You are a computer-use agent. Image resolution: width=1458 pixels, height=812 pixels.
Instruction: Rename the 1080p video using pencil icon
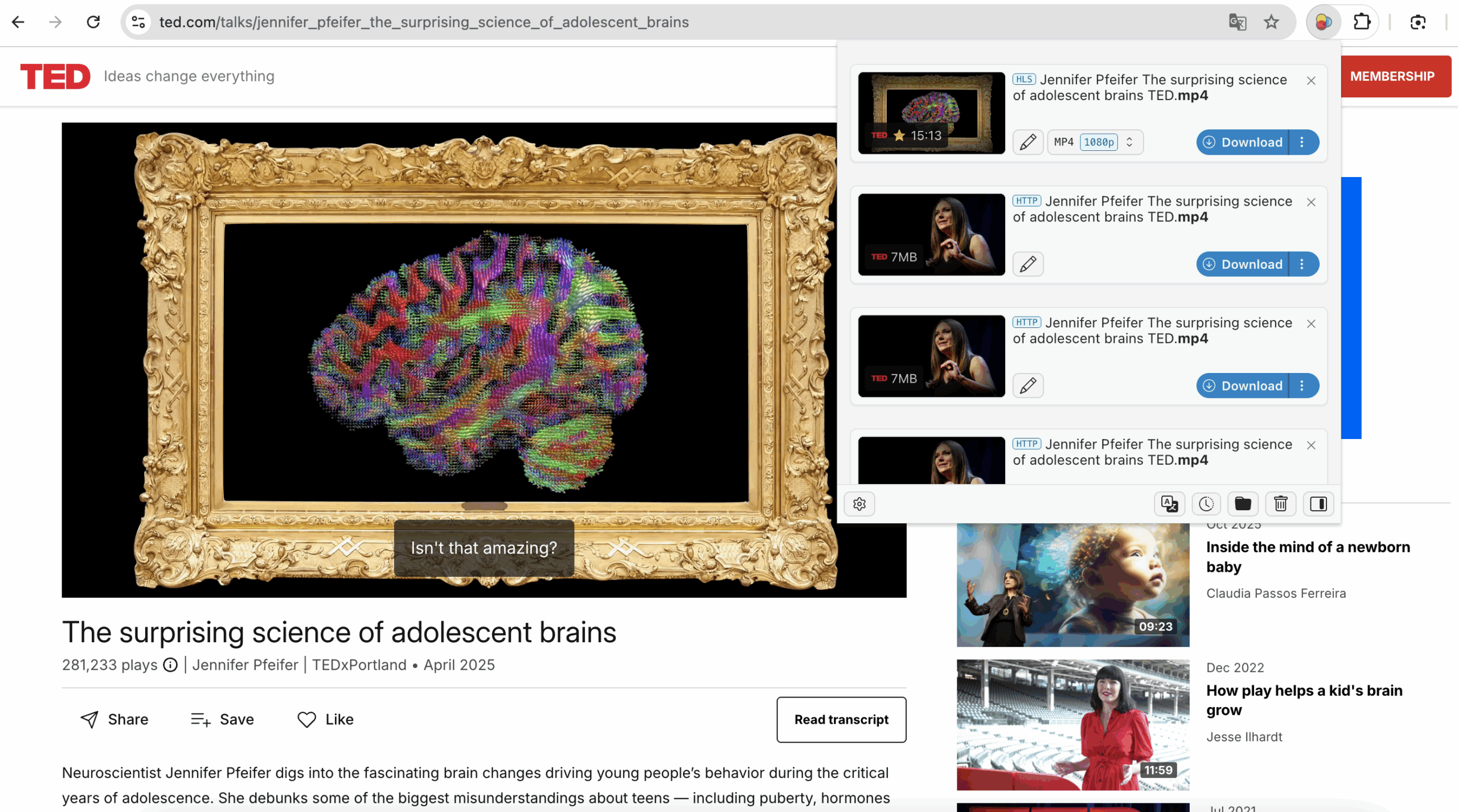(x=1027, y=142)
